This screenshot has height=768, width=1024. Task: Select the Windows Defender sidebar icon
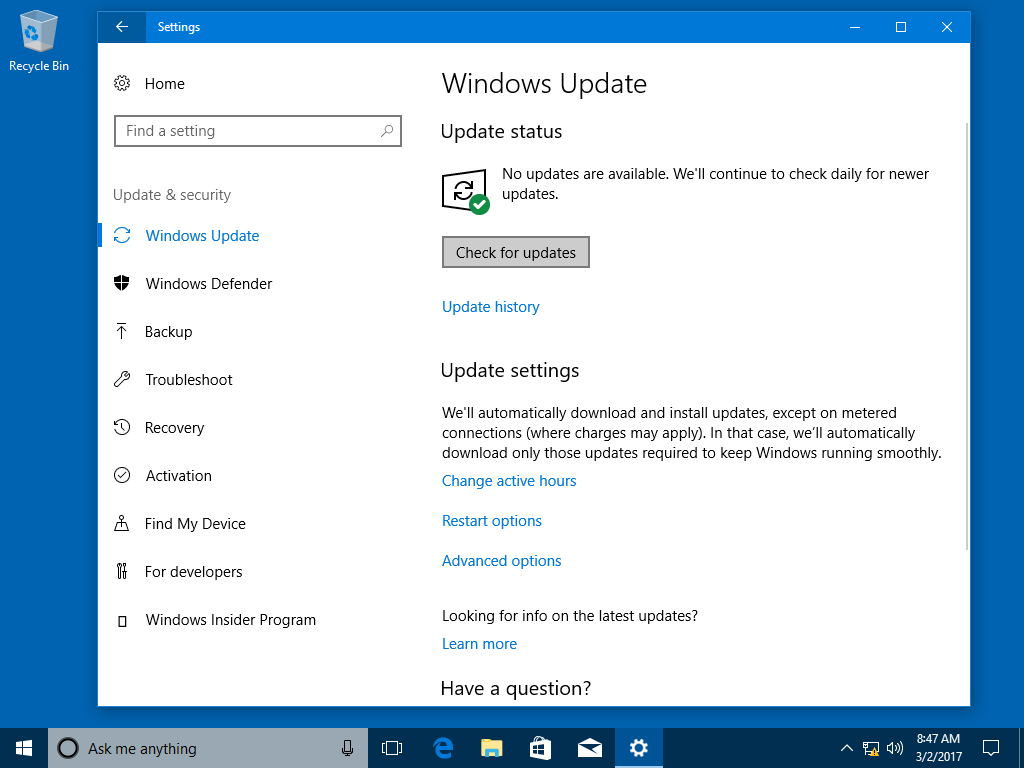click(121, 283)
